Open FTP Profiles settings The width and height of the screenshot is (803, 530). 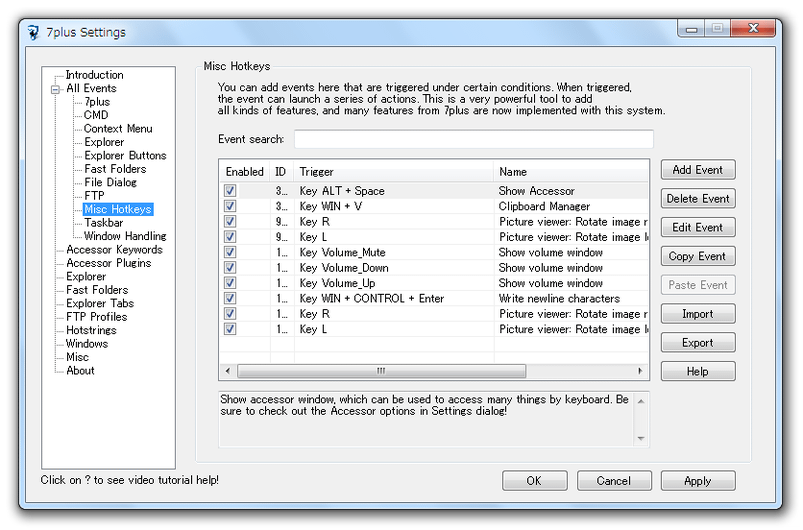tap(97, 317)
